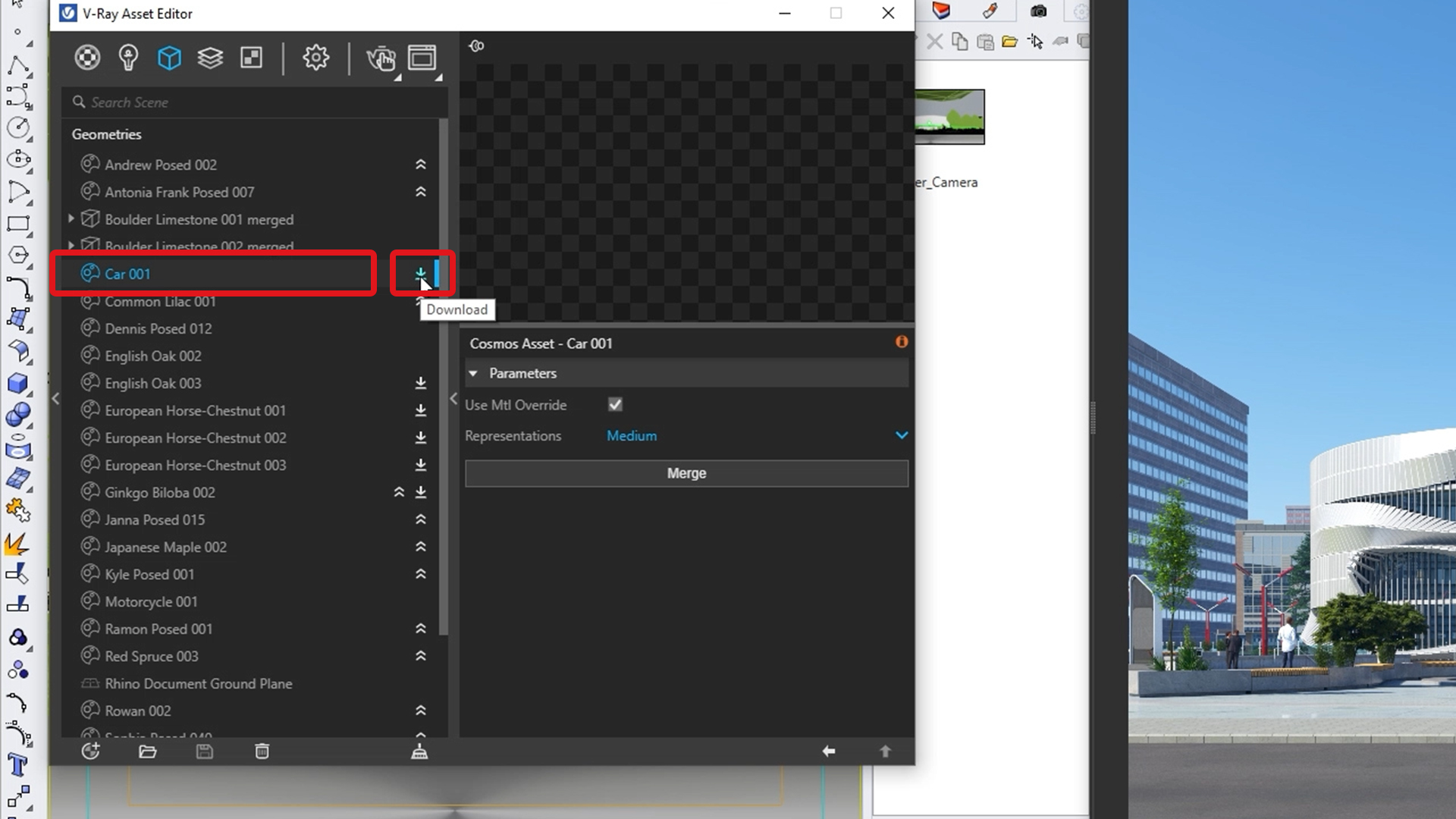
Task: Select the Save Asset icon at bottom
Action: [x=204, y=751]
